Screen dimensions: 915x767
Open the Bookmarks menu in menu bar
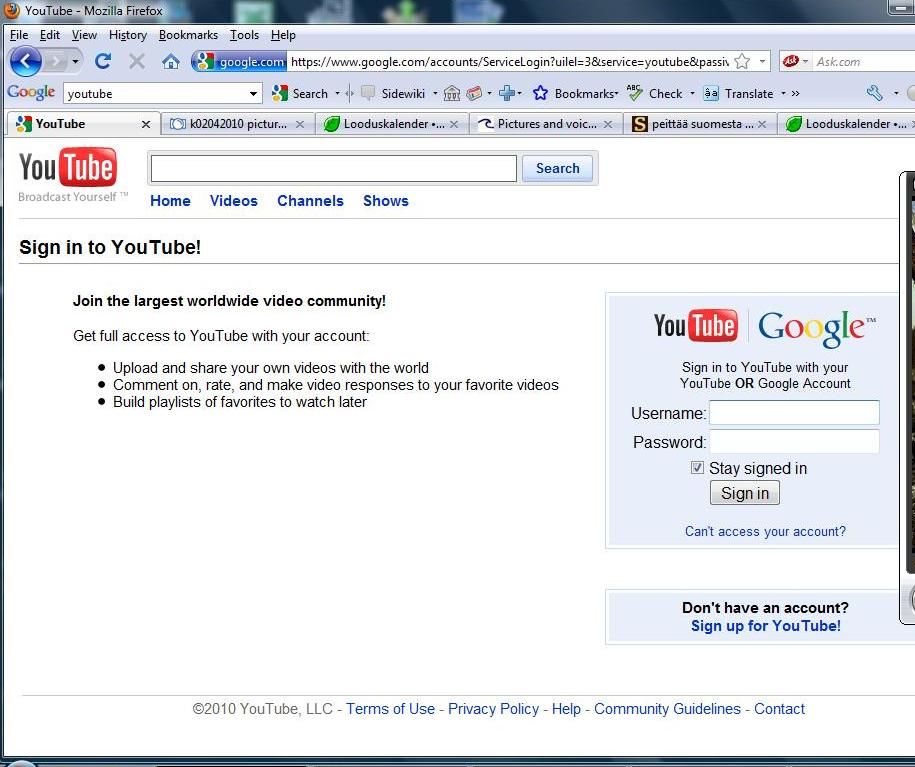point(188,35)
